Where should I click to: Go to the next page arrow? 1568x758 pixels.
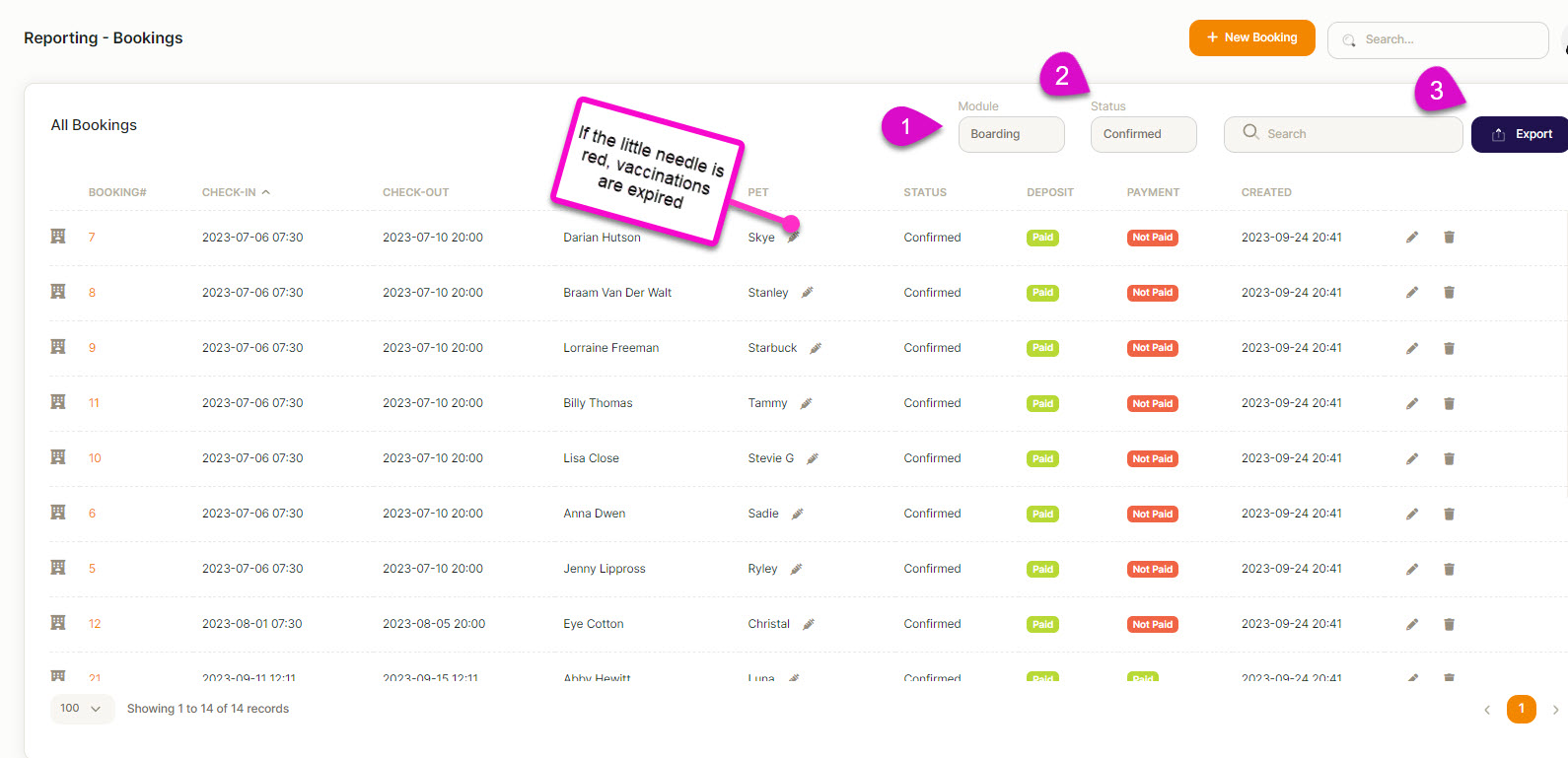(x=1555, y=710)
